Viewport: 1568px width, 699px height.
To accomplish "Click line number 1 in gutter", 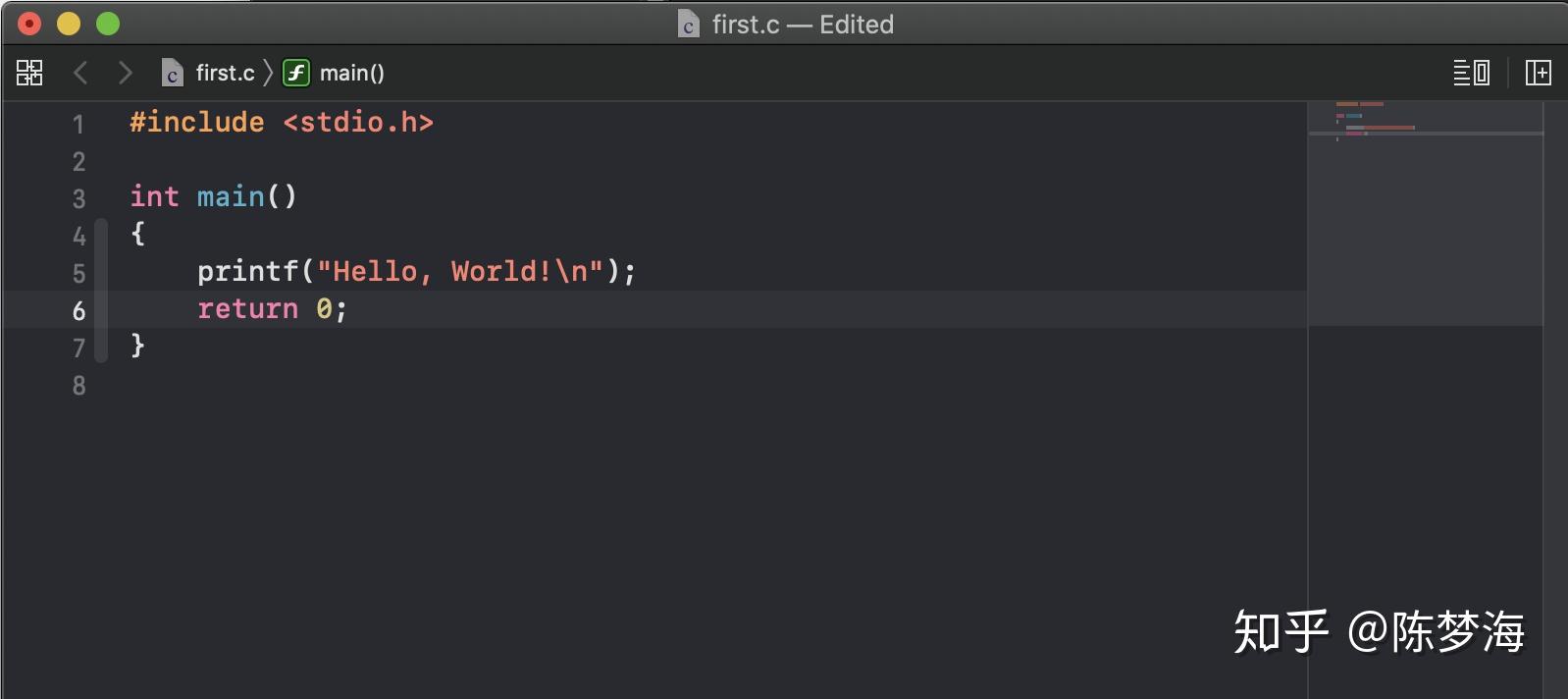I will [78, 125].
